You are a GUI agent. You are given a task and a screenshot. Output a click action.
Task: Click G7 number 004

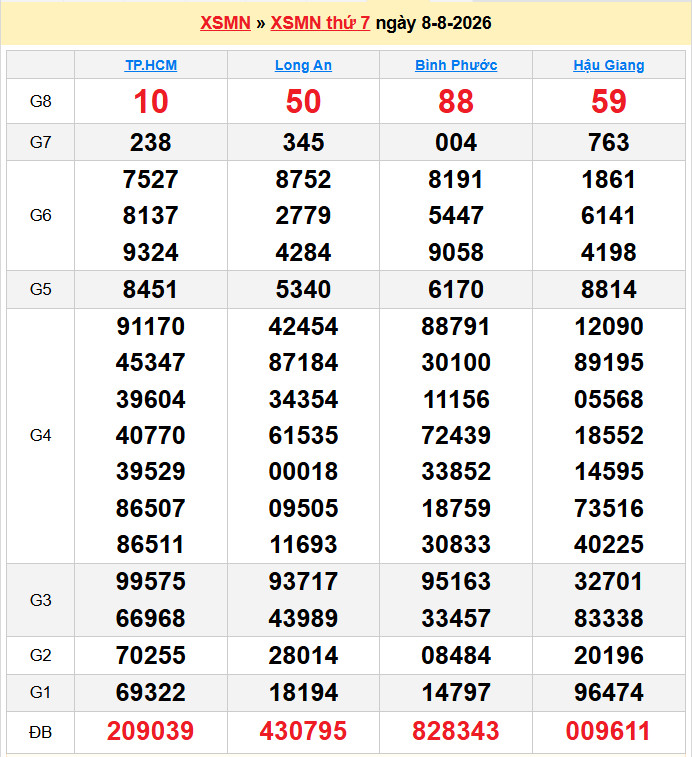(456, 142)
